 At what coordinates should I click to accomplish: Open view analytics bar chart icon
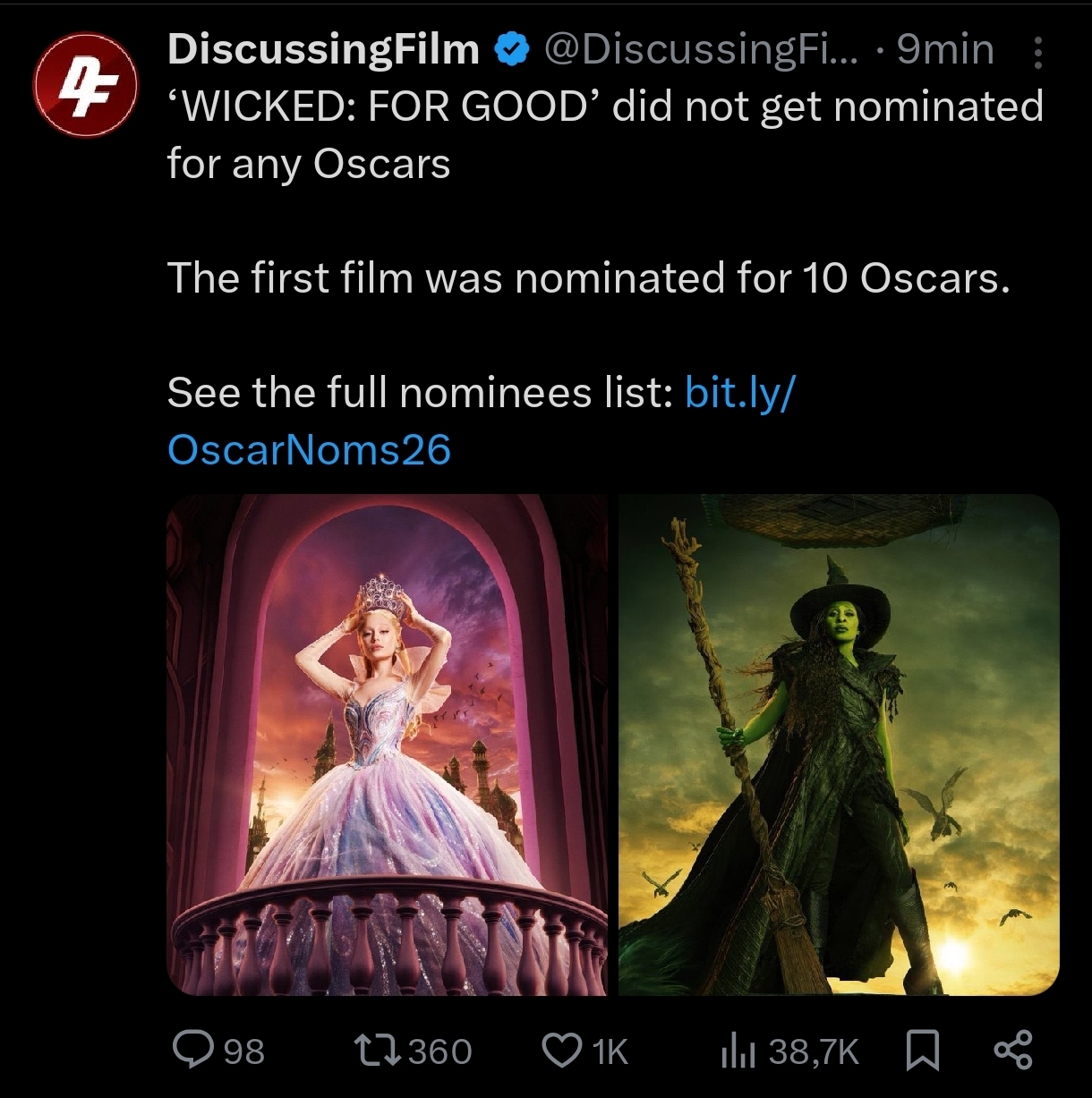(x=736, y=1050)
